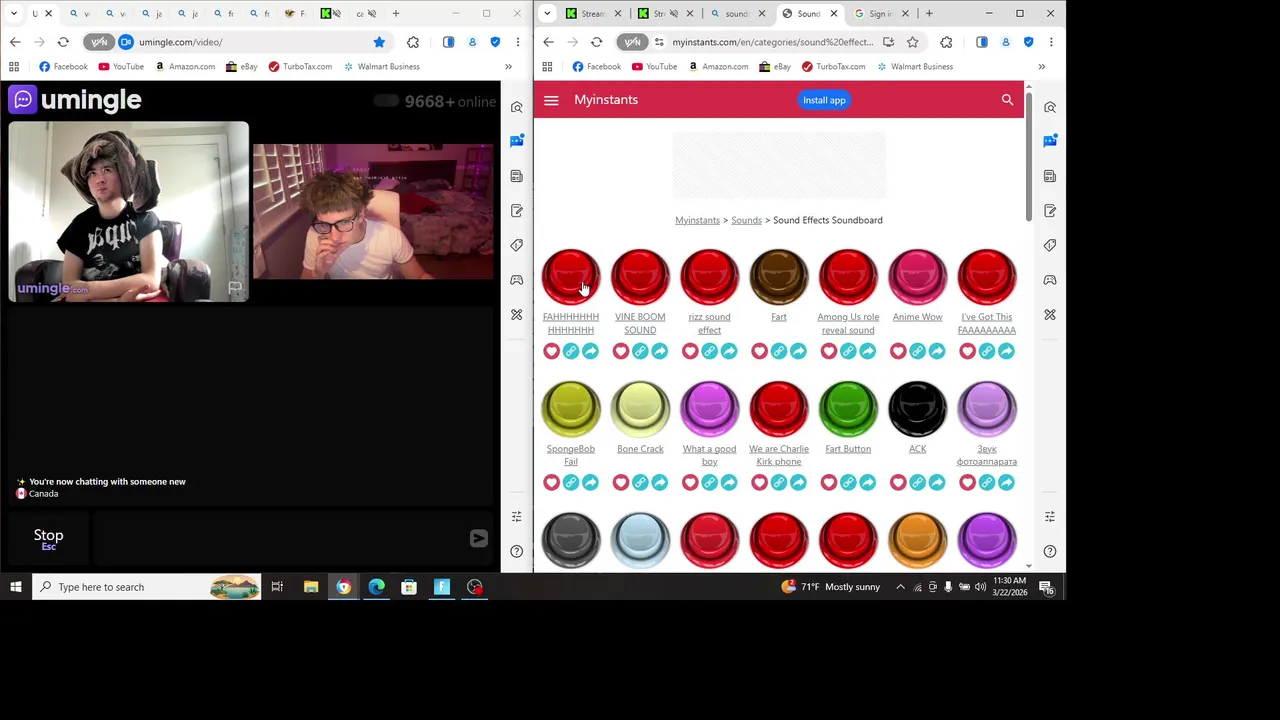Open YouTube bookmark in left window
Screen dimensions: 1280x720
(121, 67)
